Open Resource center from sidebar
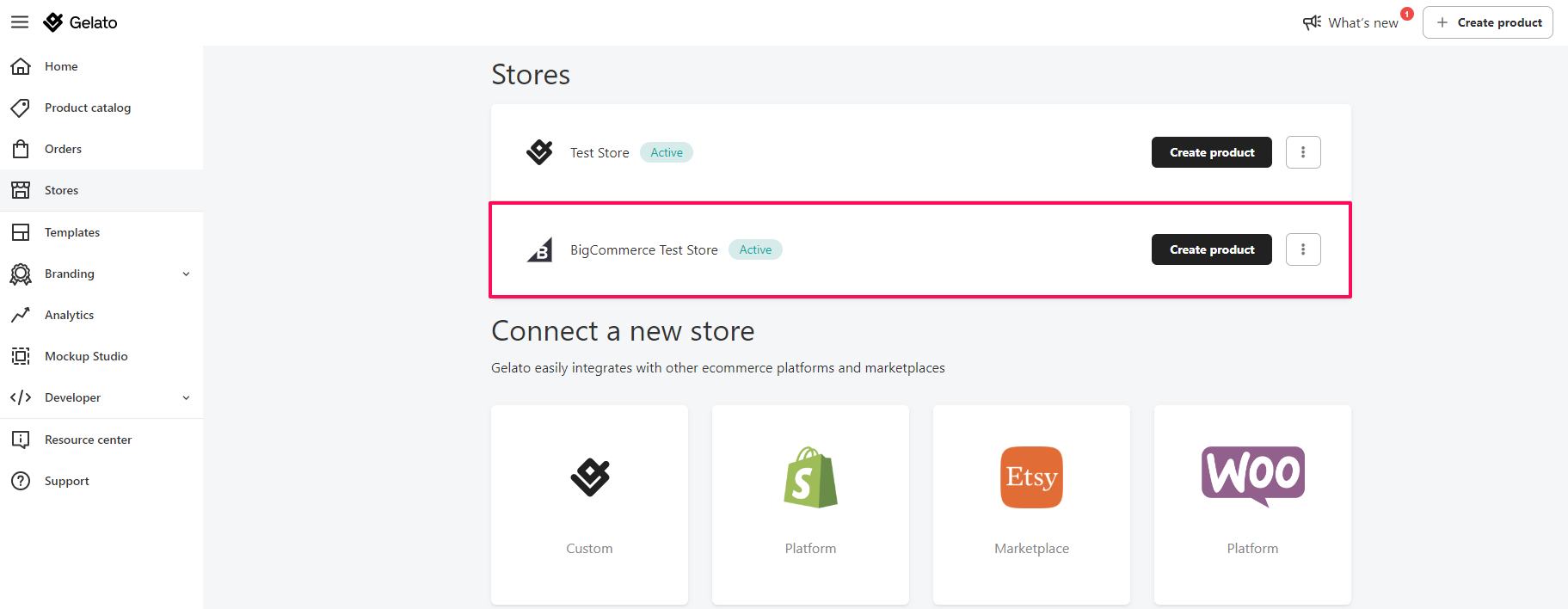Image resolution: width=1568 pixels, height=609 pixels. (101, 440)
